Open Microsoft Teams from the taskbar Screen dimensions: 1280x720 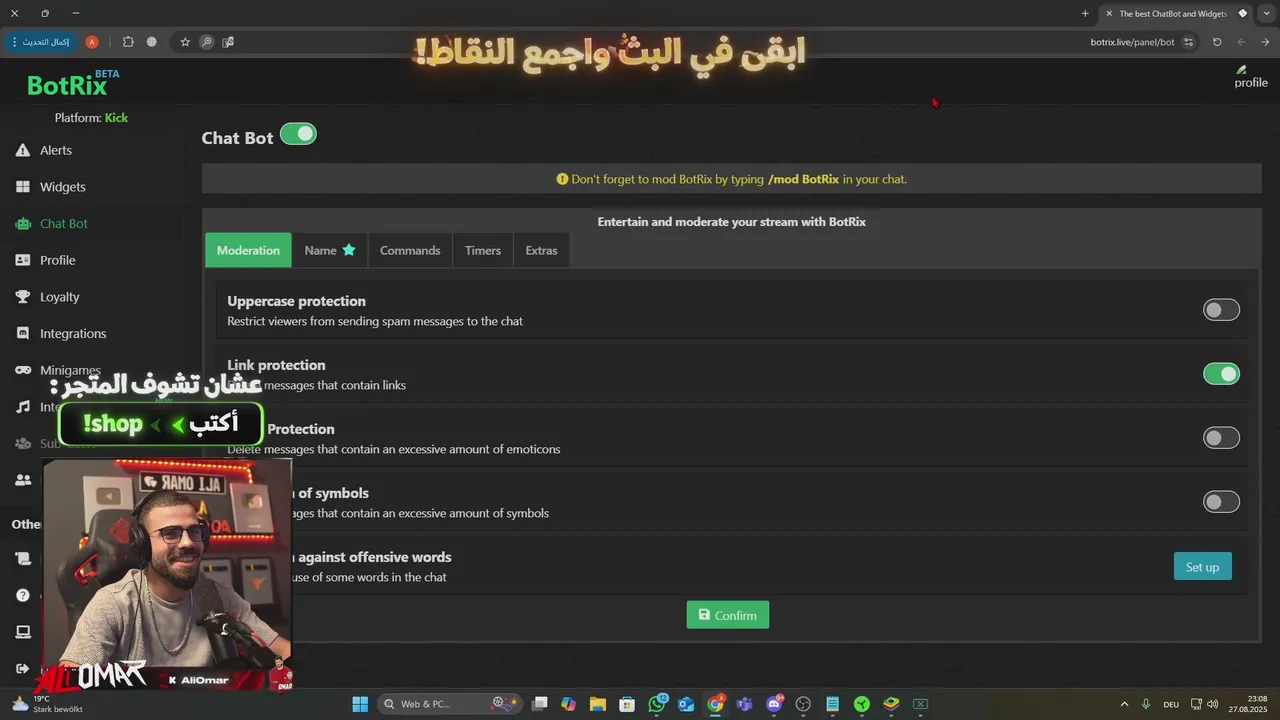[x=744, y=704]
